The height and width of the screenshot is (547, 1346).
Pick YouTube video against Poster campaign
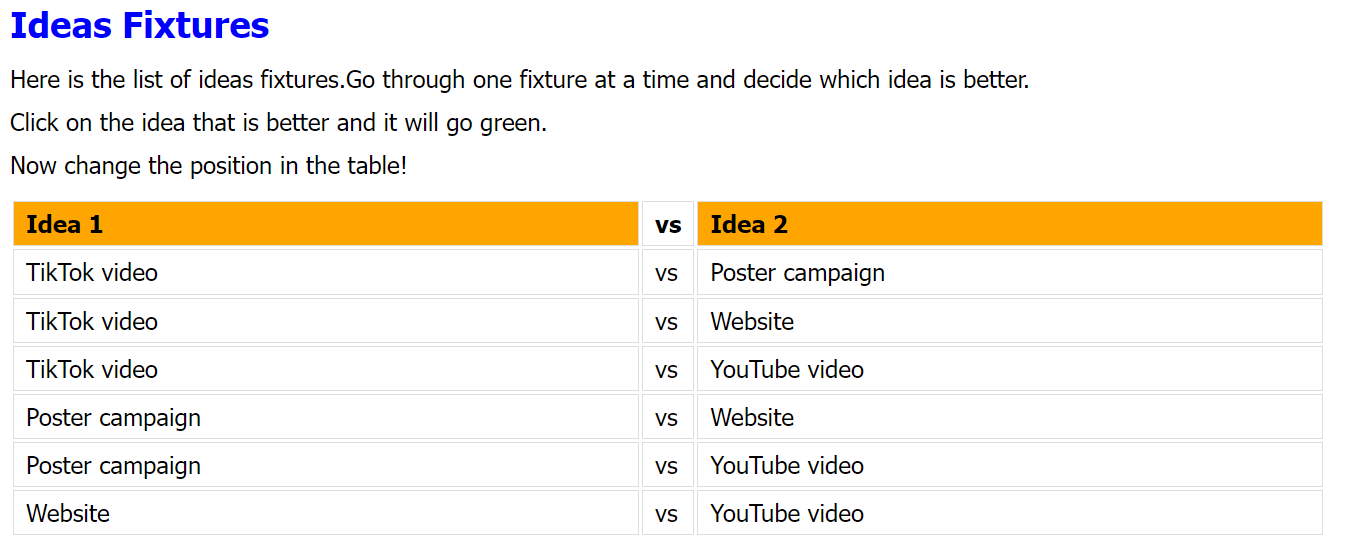point(787,465)
